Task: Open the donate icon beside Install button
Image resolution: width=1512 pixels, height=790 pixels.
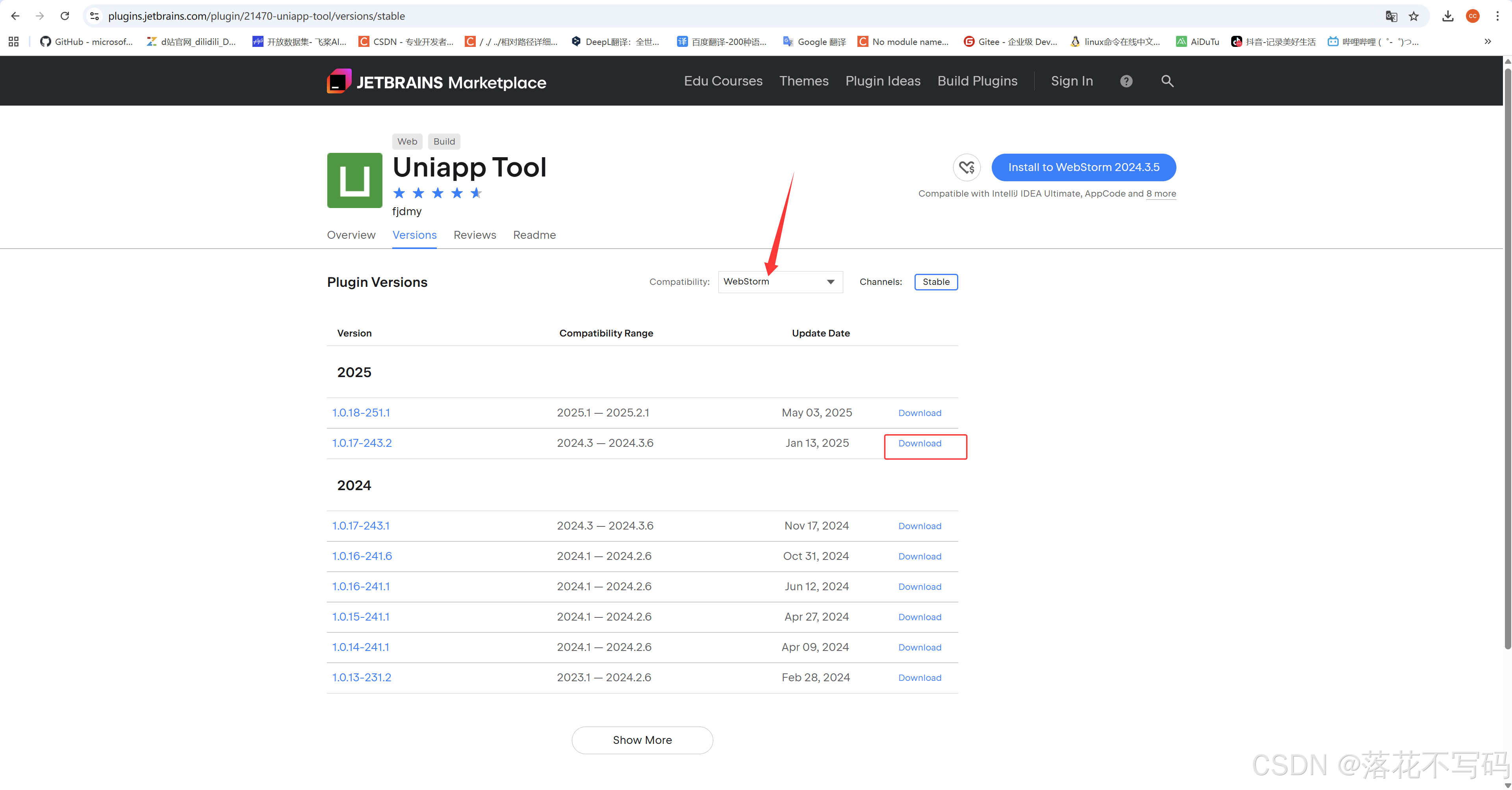Action: (966, 167)
